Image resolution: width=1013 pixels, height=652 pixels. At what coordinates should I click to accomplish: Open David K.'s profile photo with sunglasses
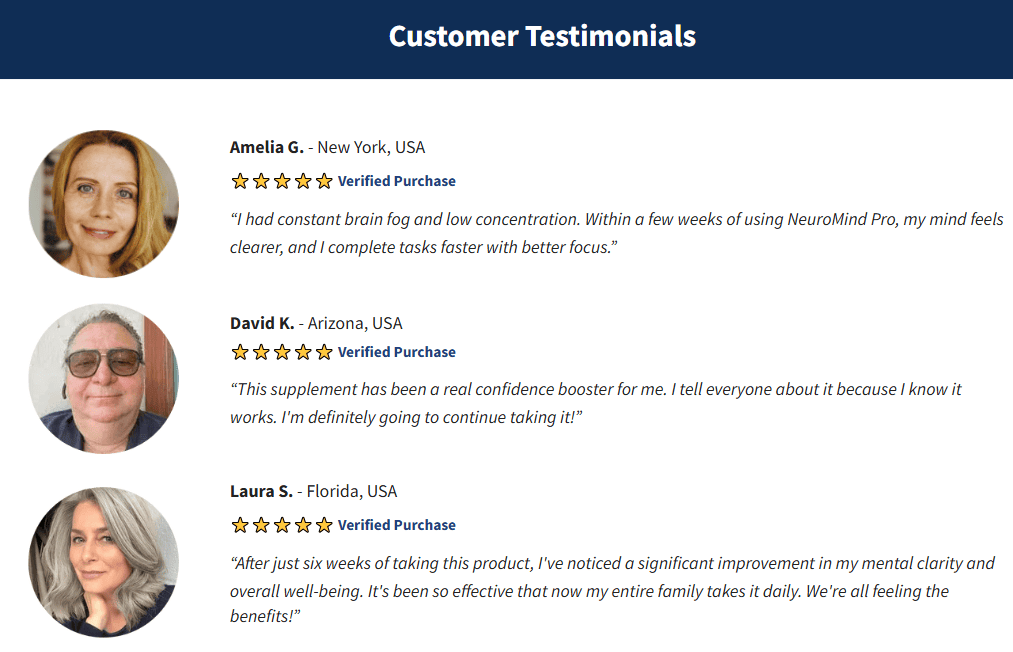103,379
